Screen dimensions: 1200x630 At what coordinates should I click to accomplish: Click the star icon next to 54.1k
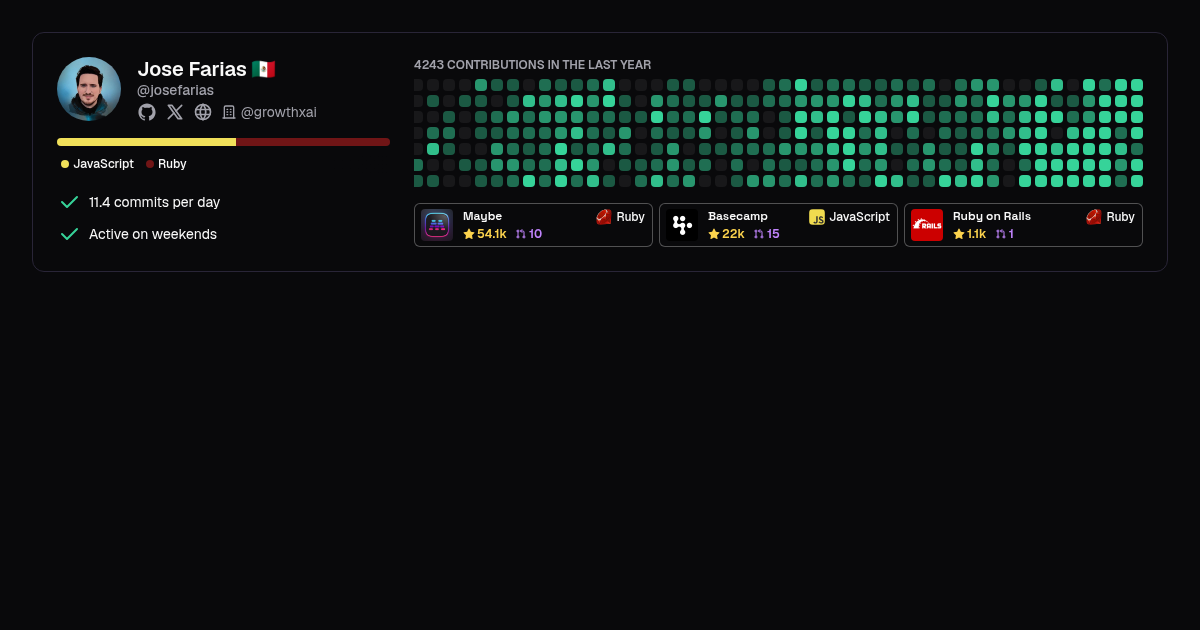point(469,234)
